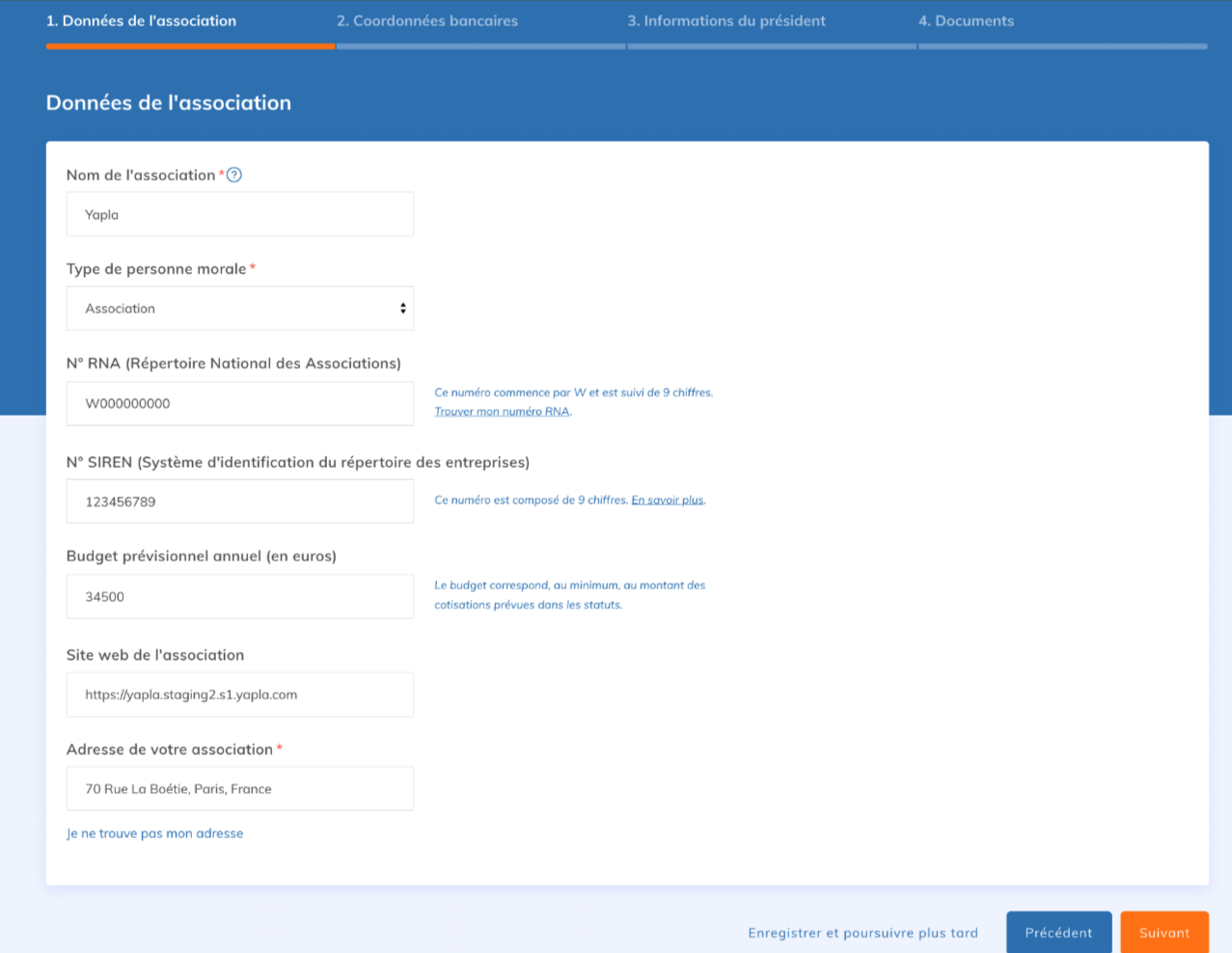Click into the N° RNA input field
The height and width of the screenshot is (953, 1232).
239,403
